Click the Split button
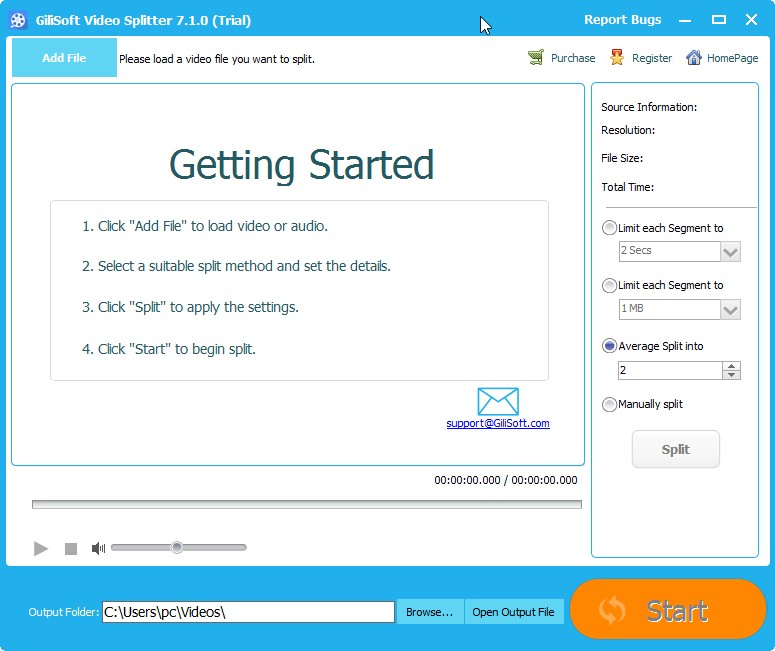This screenshot has width=775, height=651. pyautogui.click(x=676, y=449)
